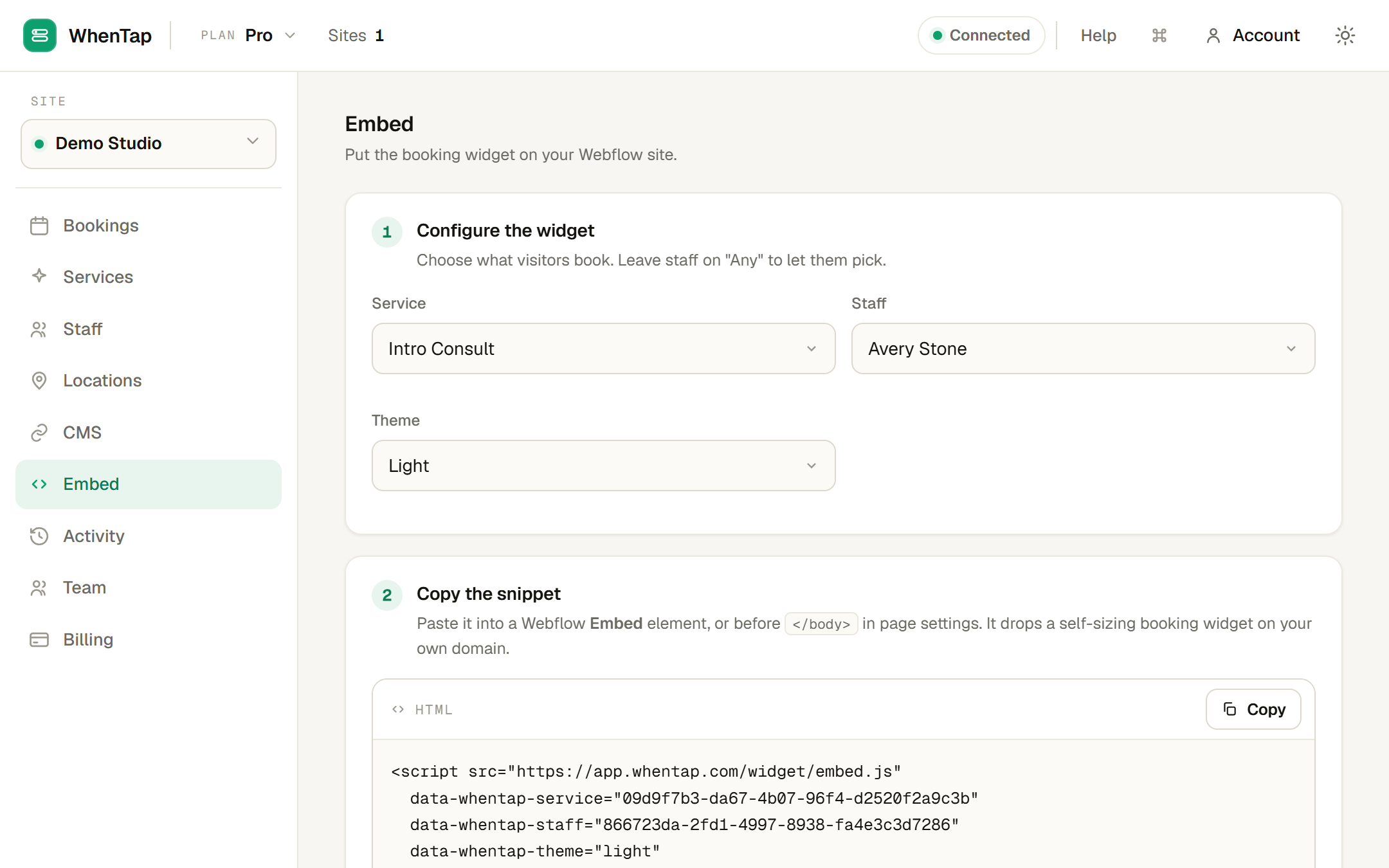Click the CMS link icon

[39, 433]
